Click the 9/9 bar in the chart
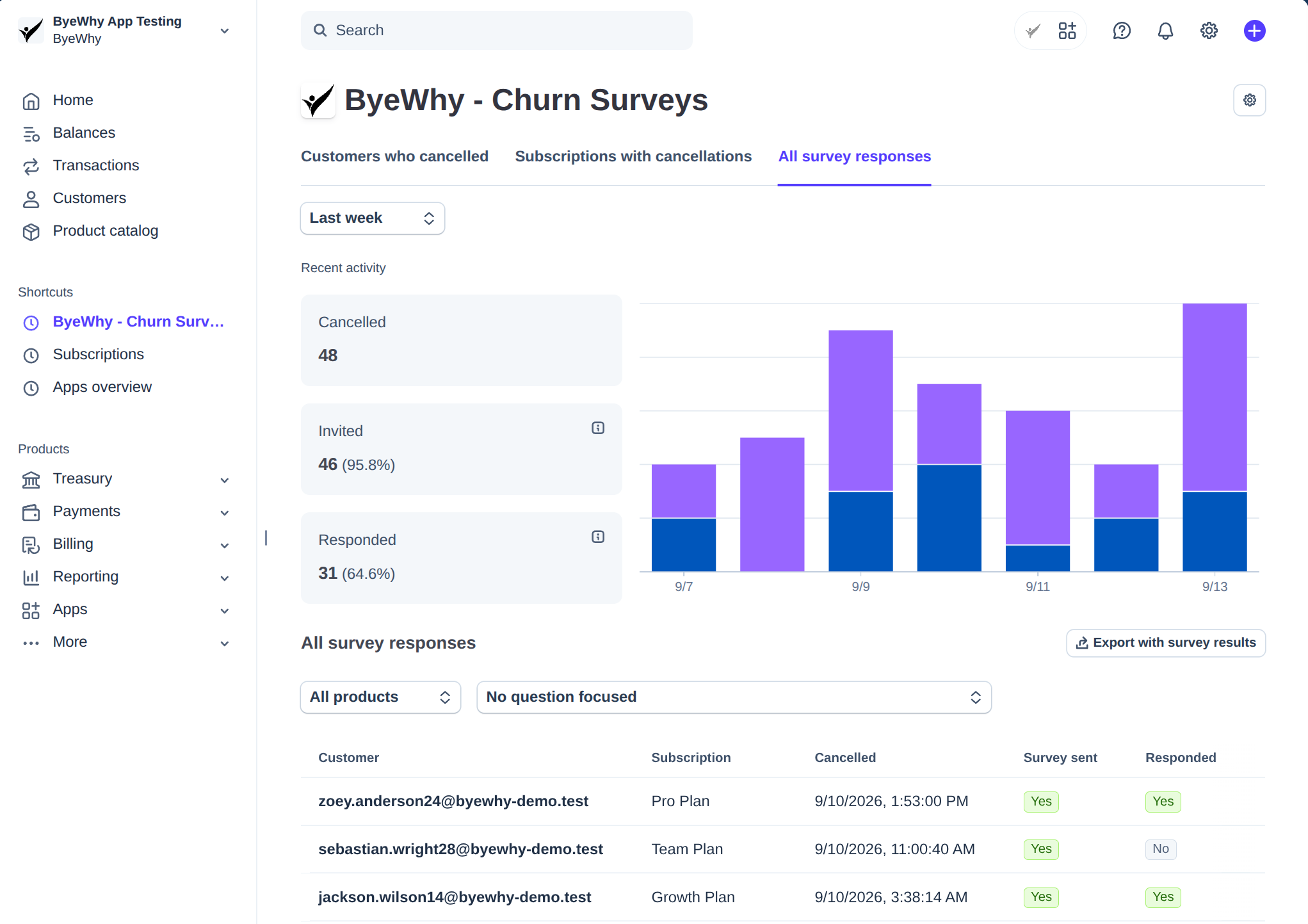The image size is (1308, 924). coord(860,451)
